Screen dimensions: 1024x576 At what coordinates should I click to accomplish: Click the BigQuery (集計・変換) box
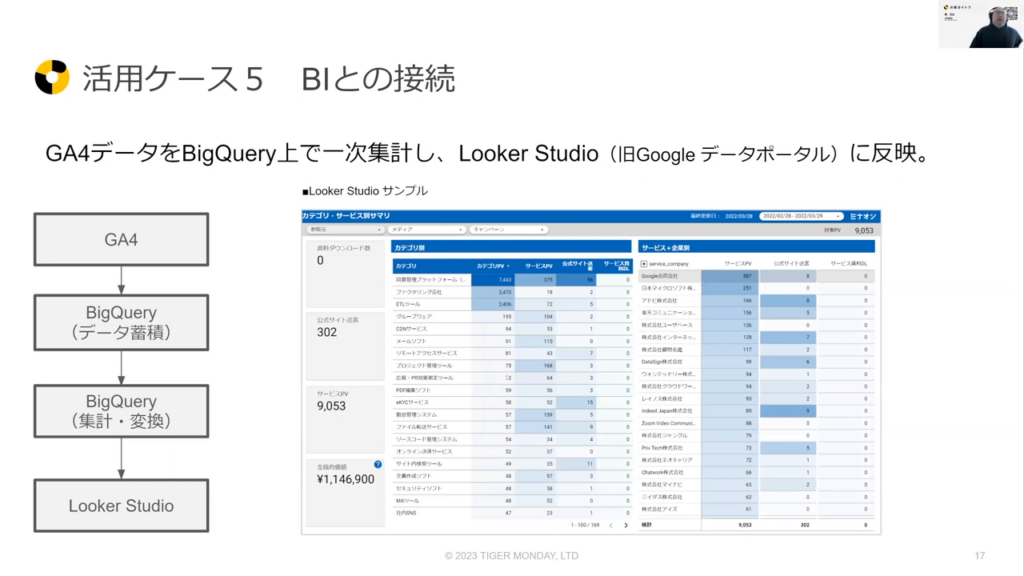point(120,411)
